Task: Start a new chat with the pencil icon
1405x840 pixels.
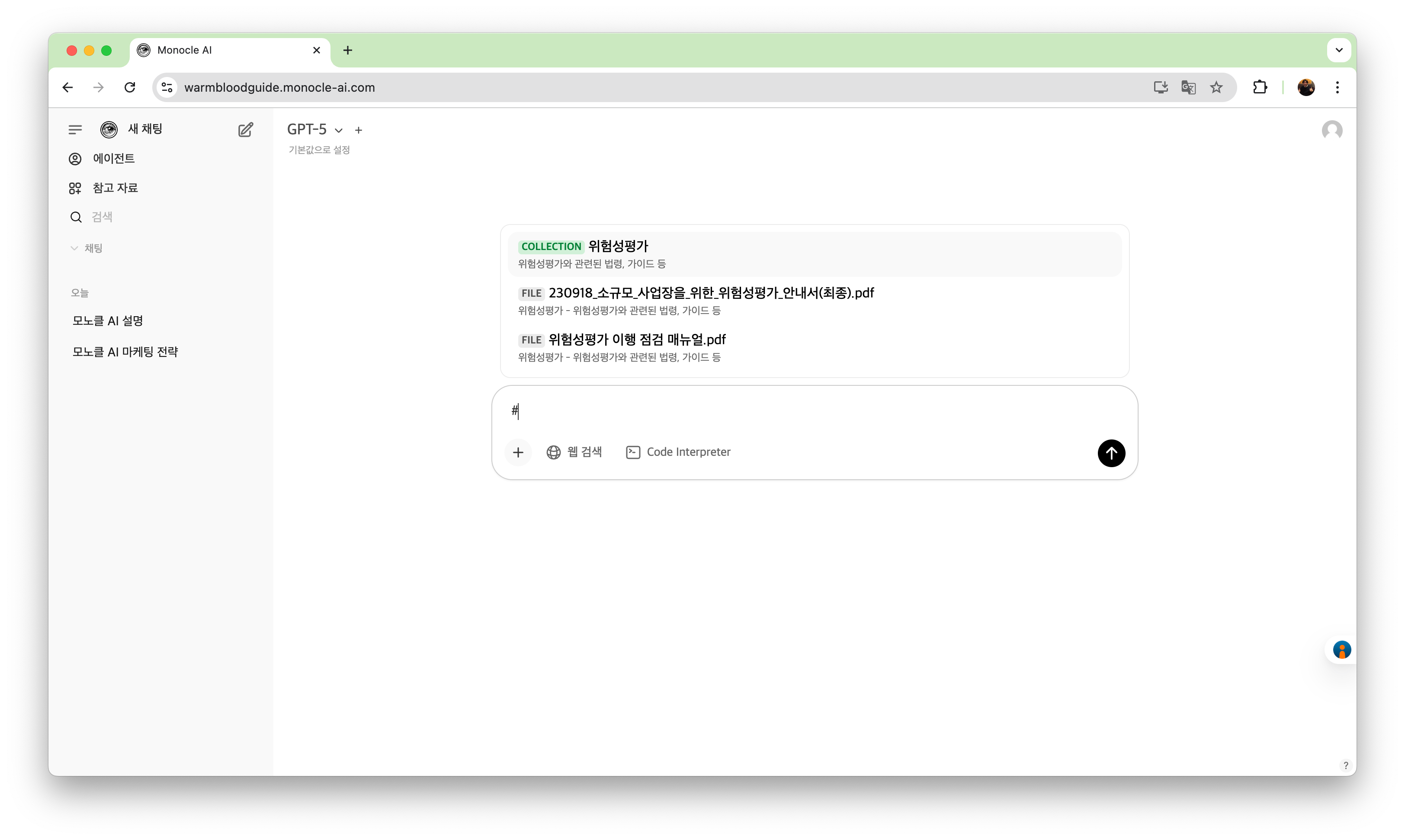Action: [245, 130]
